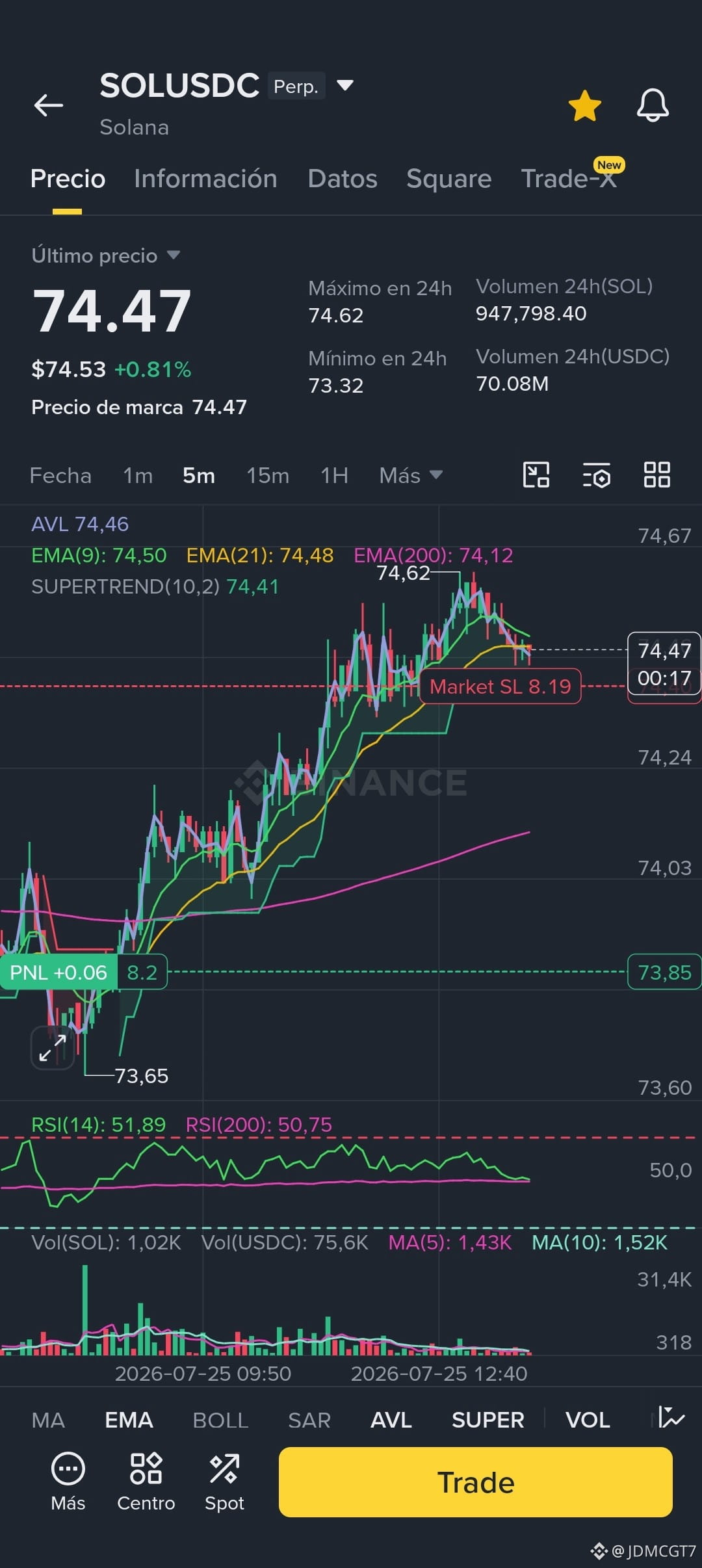Tap the Mínimo en 24h value 73.32
702x1568 pixels.
click(336, 385)
